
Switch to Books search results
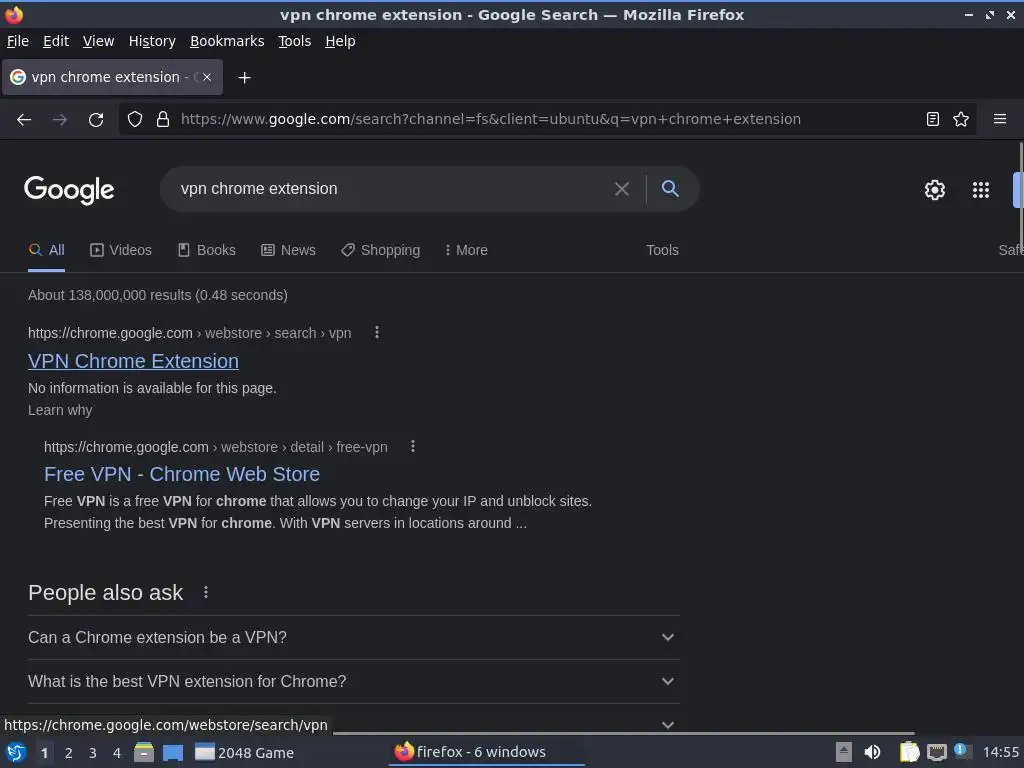pos(207,250)
